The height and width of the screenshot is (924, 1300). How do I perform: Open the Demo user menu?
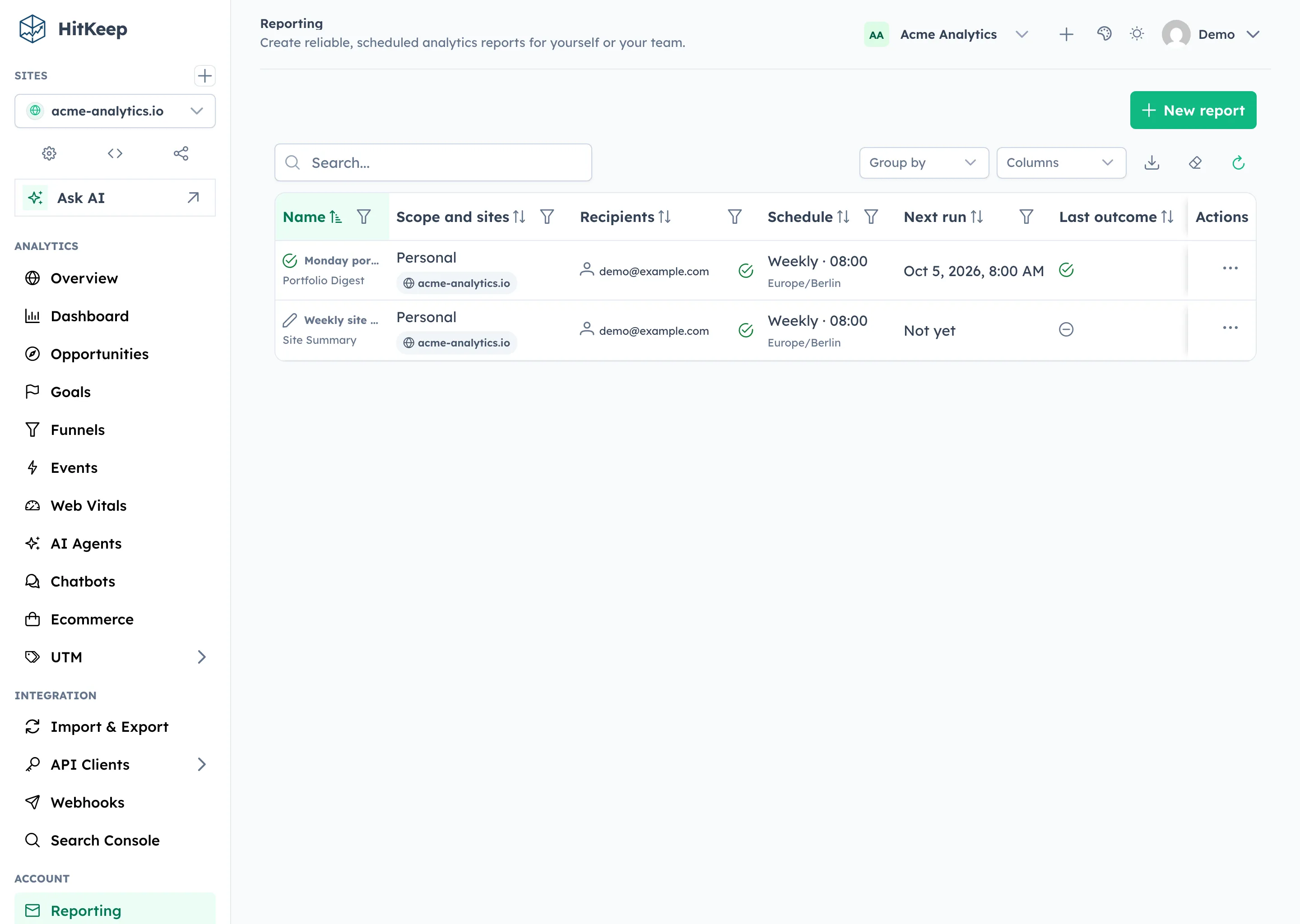[x=1211, y=35]
